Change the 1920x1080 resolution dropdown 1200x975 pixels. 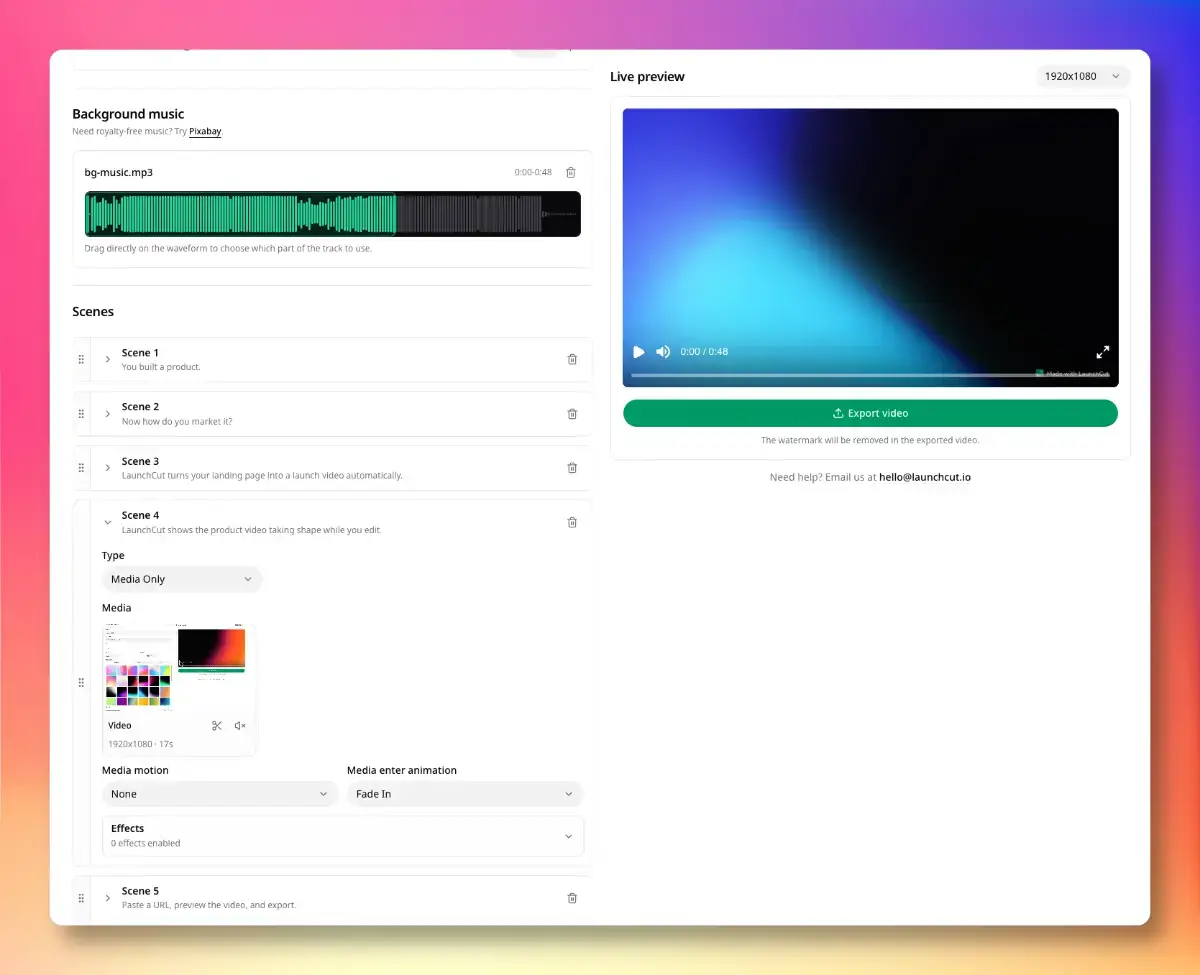(x=1083, y=76)
